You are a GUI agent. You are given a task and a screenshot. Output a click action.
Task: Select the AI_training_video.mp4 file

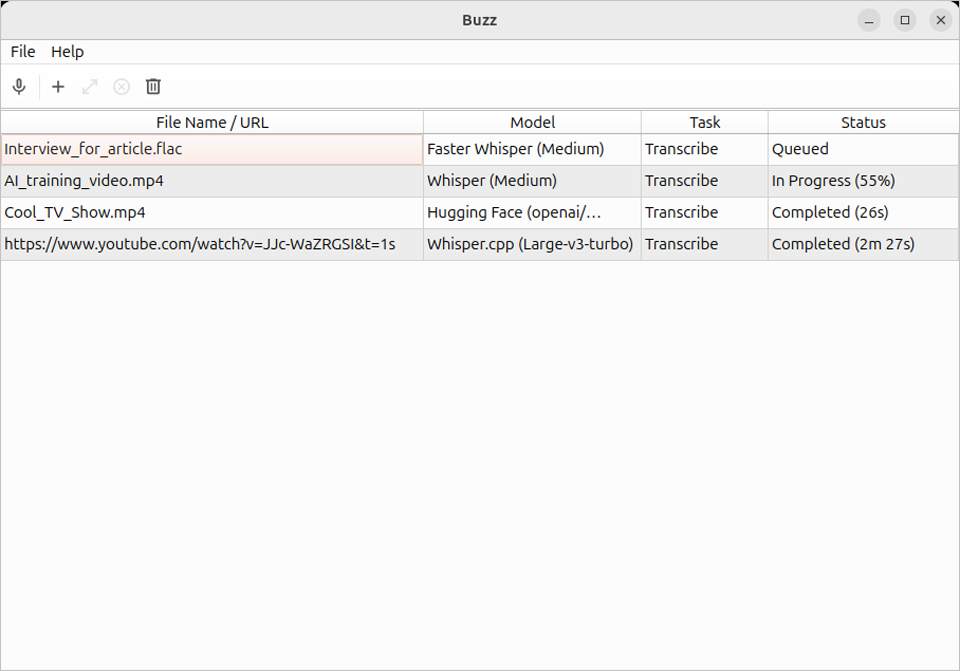click(x=84, y=181)
